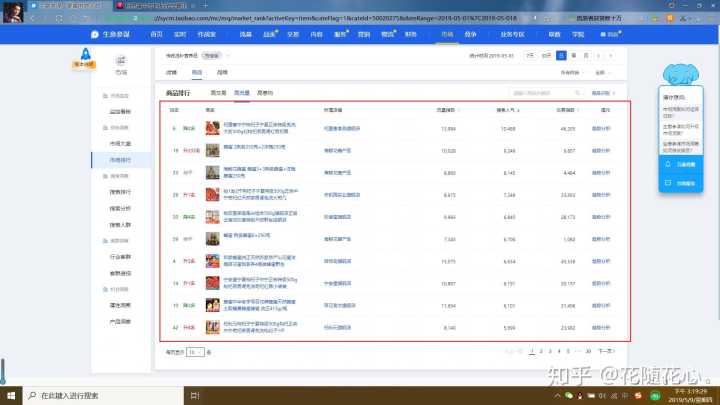Open the Windows Start menu
The image size is (720, 405).
pos(10,395)
